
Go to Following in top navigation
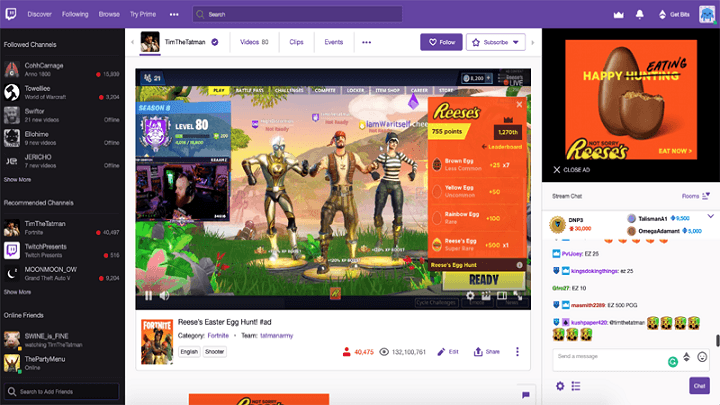pos(75,14)
